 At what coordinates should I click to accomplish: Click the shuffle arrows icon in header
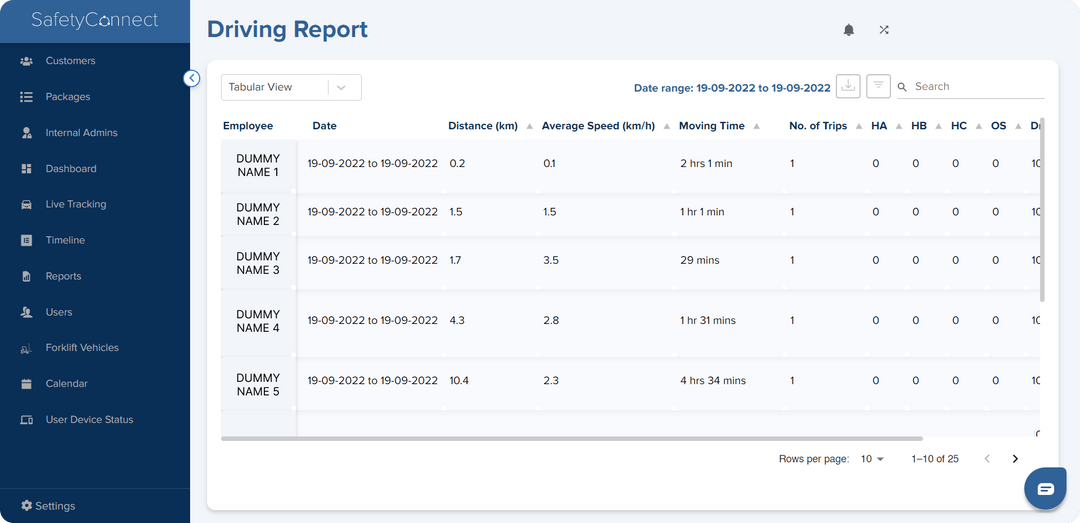(884, 30)
